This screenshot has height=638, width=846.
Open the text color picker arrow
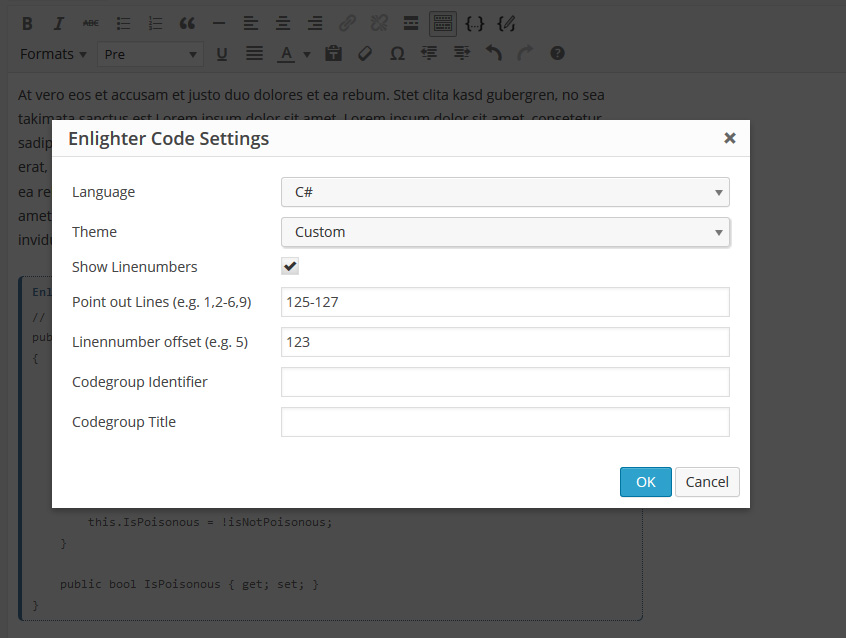(307, 54)
